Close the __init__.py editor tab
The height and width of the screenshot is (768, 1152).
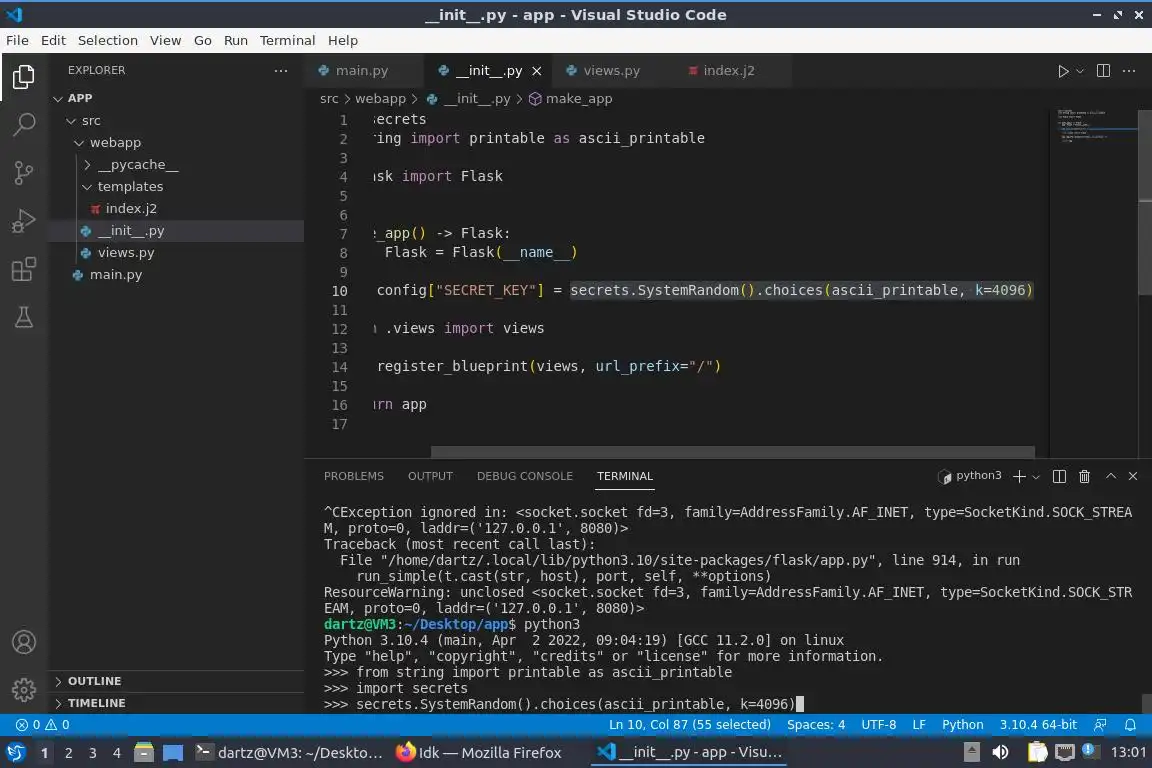point(536,71)
